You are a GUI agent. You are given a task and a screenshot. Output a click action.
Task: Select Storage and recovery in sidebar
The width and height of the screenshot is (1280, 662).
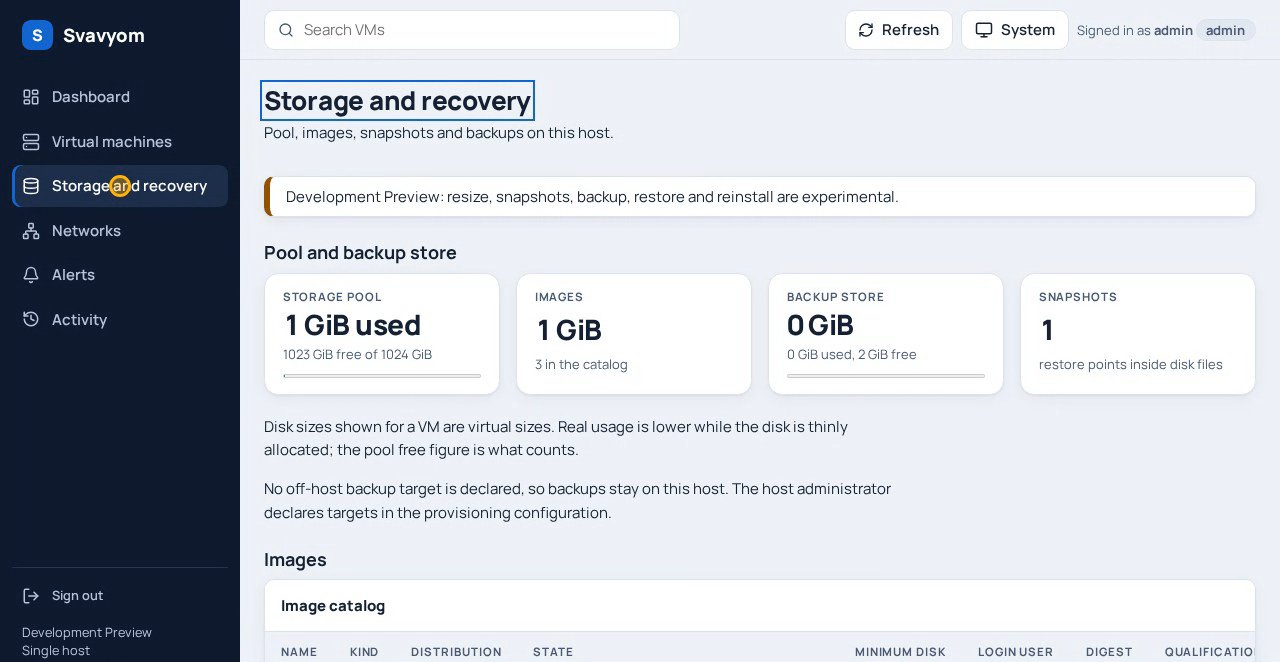(x=120, y=186)
